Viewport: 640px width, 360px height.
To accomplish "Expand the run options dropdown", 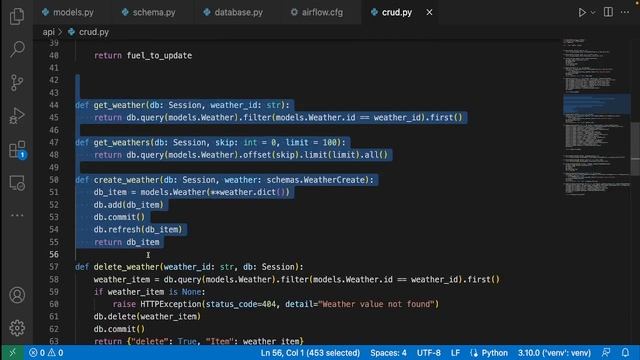I will click(593, 12).
